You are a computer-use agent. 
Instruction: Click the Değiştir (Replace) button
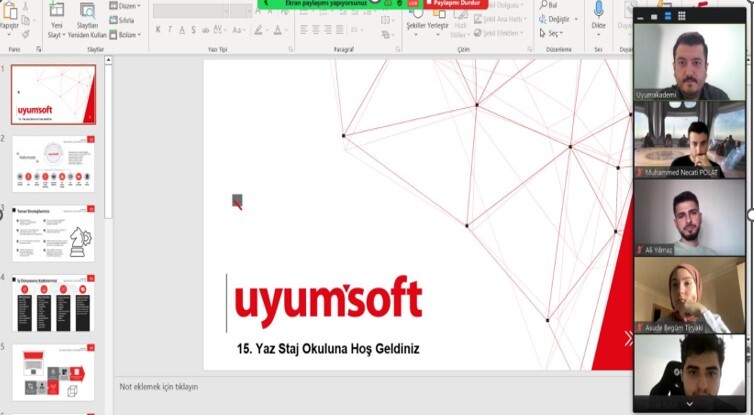(558, 19)
